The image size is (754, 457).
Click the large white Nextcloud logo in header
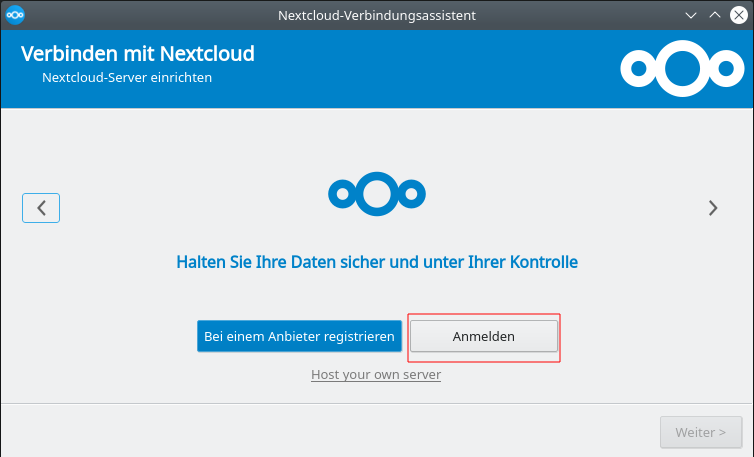[x=682, y=68]
